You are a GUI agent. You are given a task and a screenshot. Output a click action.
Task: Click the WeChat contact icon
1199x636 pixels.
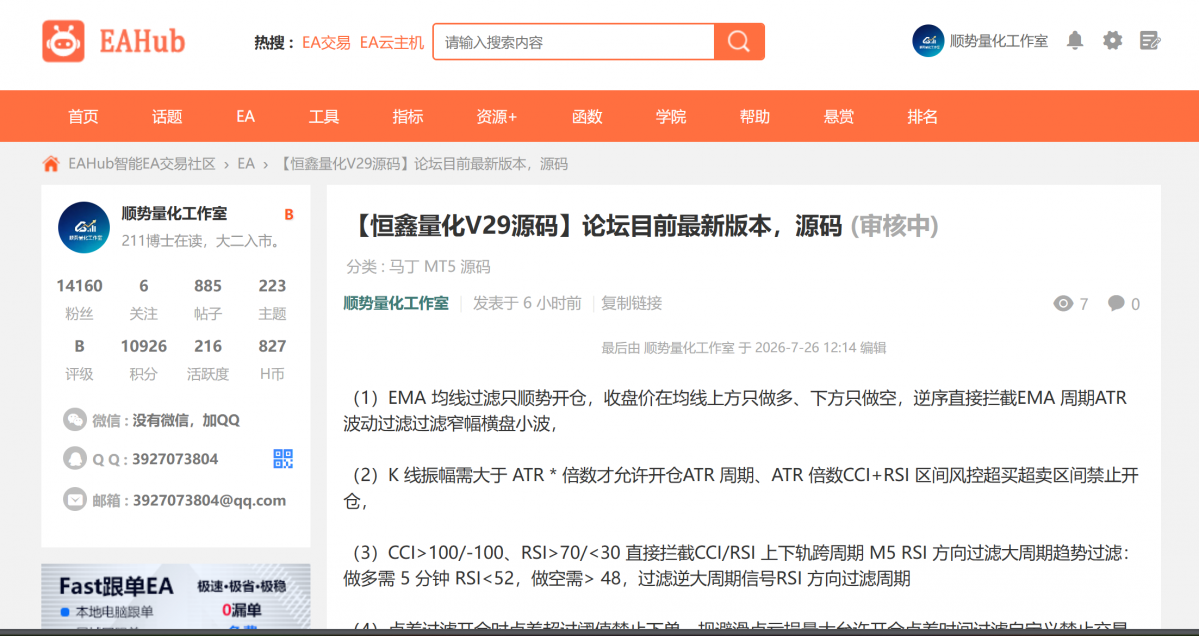(74, 420)
